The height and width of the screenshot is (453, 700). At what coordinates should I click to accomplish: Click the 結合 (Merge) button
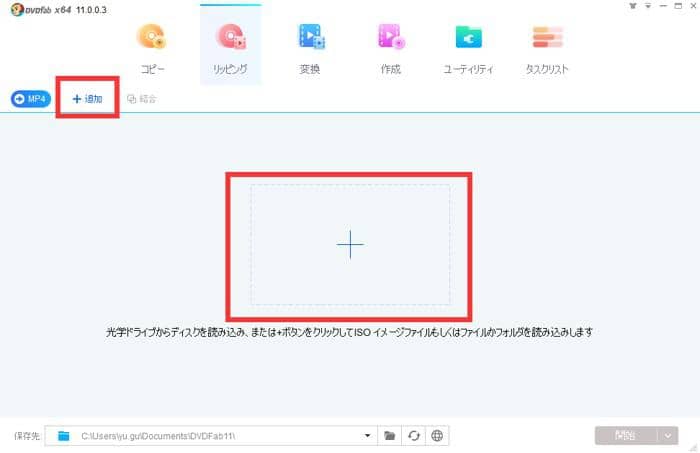(x=141, y=99)
